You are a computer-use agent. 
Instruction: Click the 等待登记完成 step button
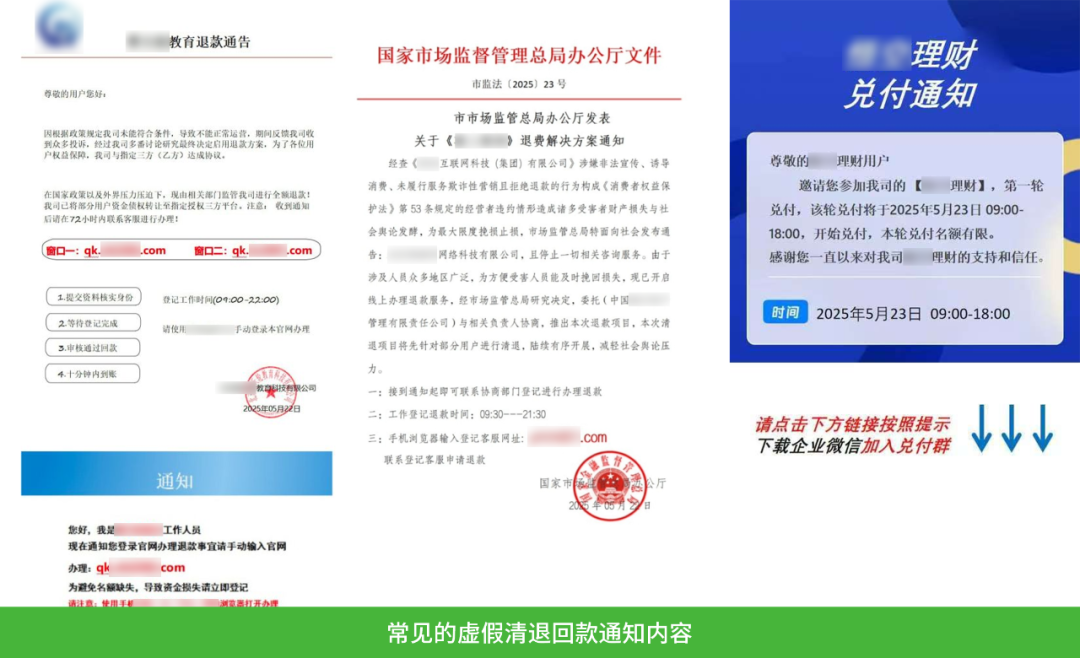[93, 321]
